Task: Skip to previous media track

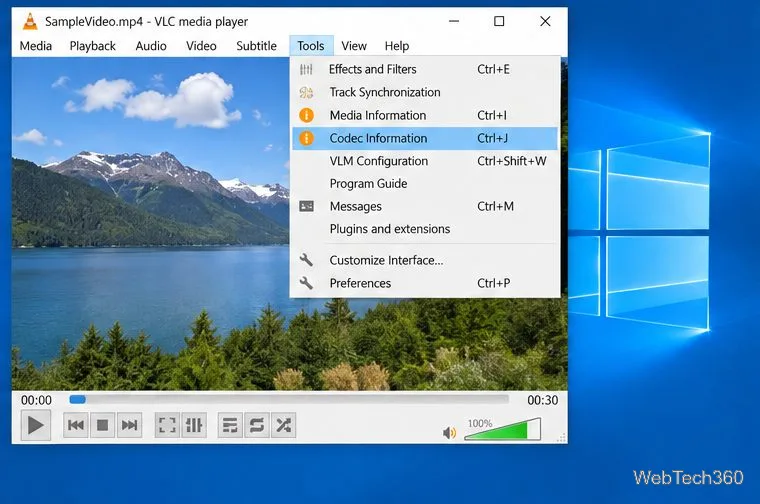Action: 76,425
